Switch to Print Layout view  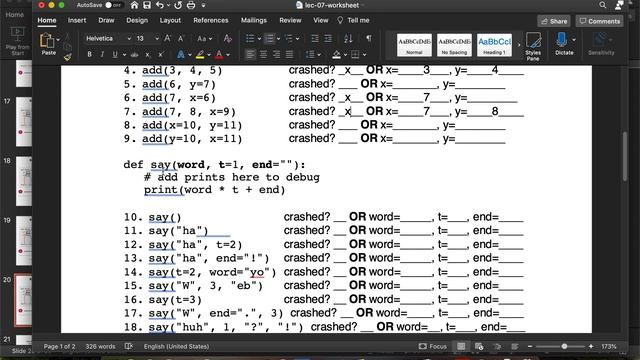461,346
